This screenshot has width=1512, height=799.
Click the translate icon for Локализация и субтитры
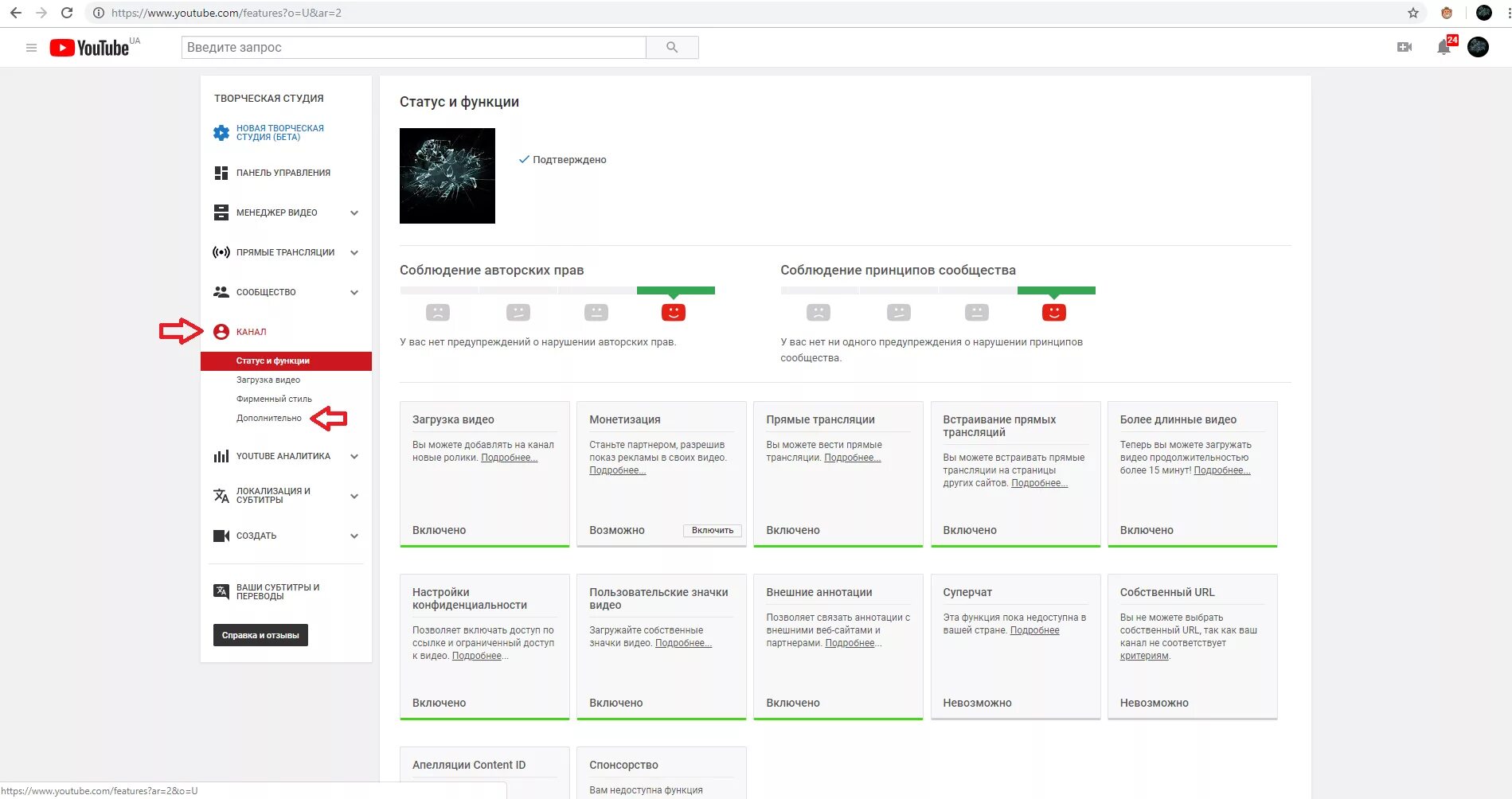click(221, 496)
